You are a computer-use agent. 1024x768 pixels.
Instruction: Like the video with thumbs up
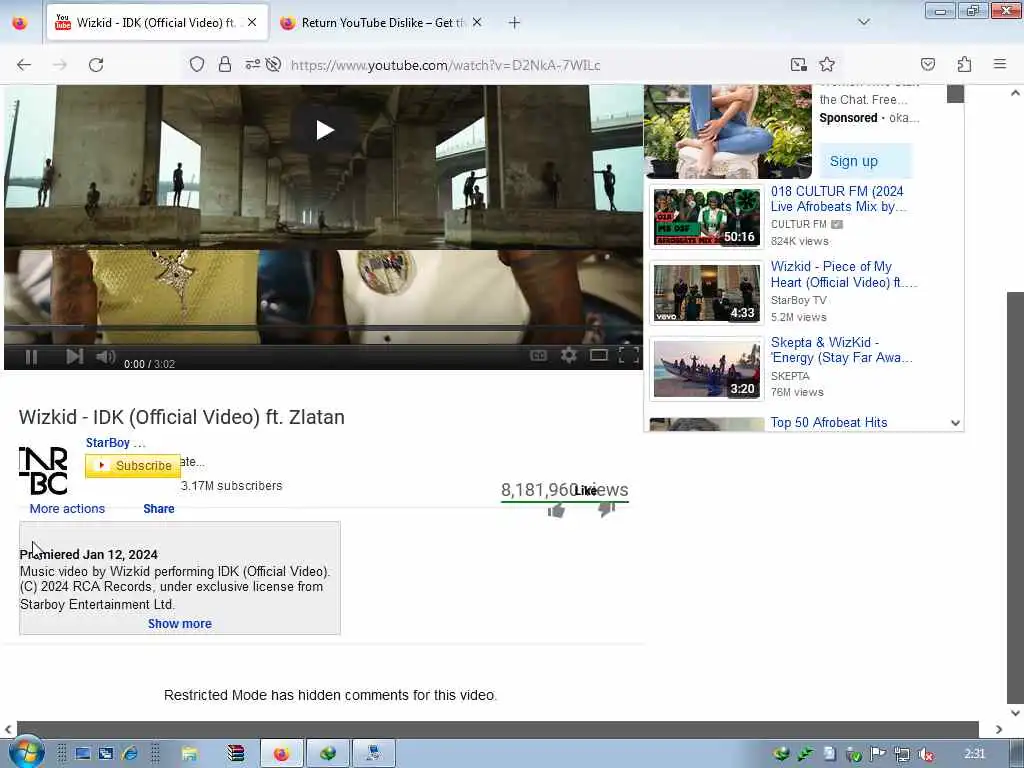(x=556, y=511)
